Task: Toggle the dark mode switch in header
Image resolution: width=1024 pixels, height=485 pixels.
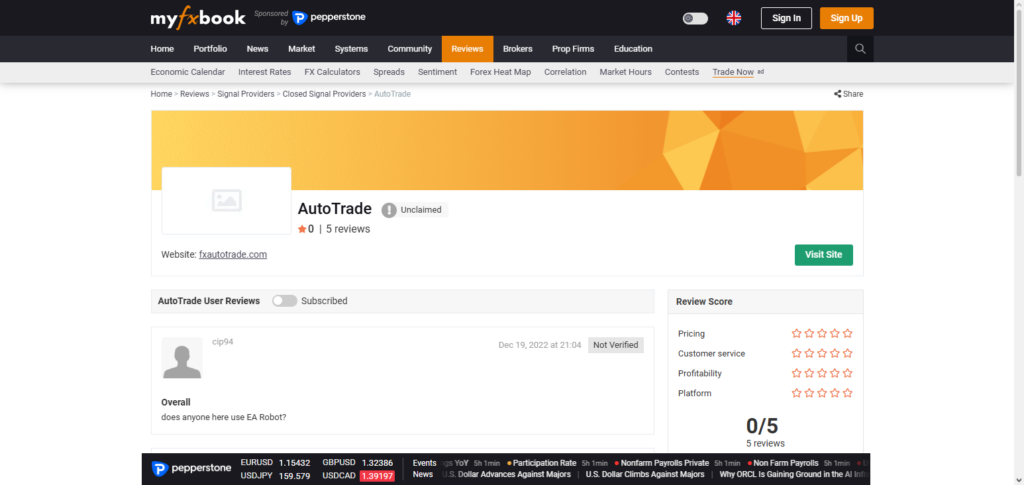Action: pos(695,18)
